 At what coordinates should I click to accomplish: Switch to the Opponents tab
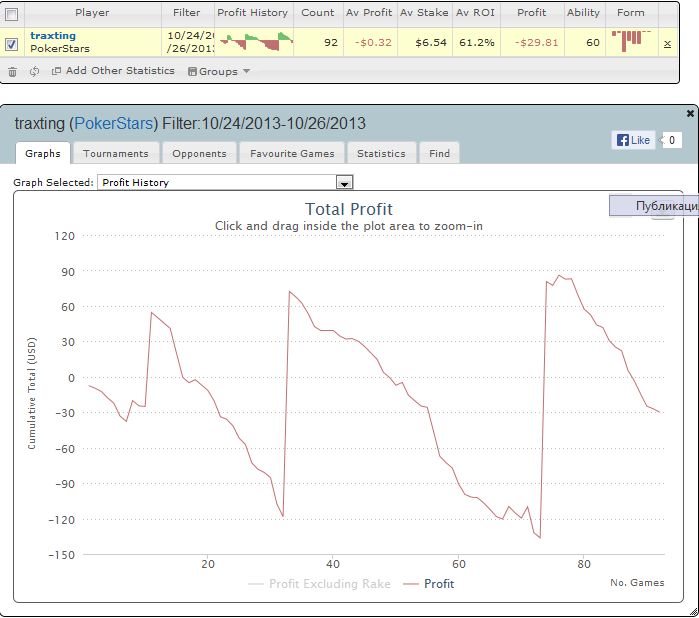coord(199,153)
